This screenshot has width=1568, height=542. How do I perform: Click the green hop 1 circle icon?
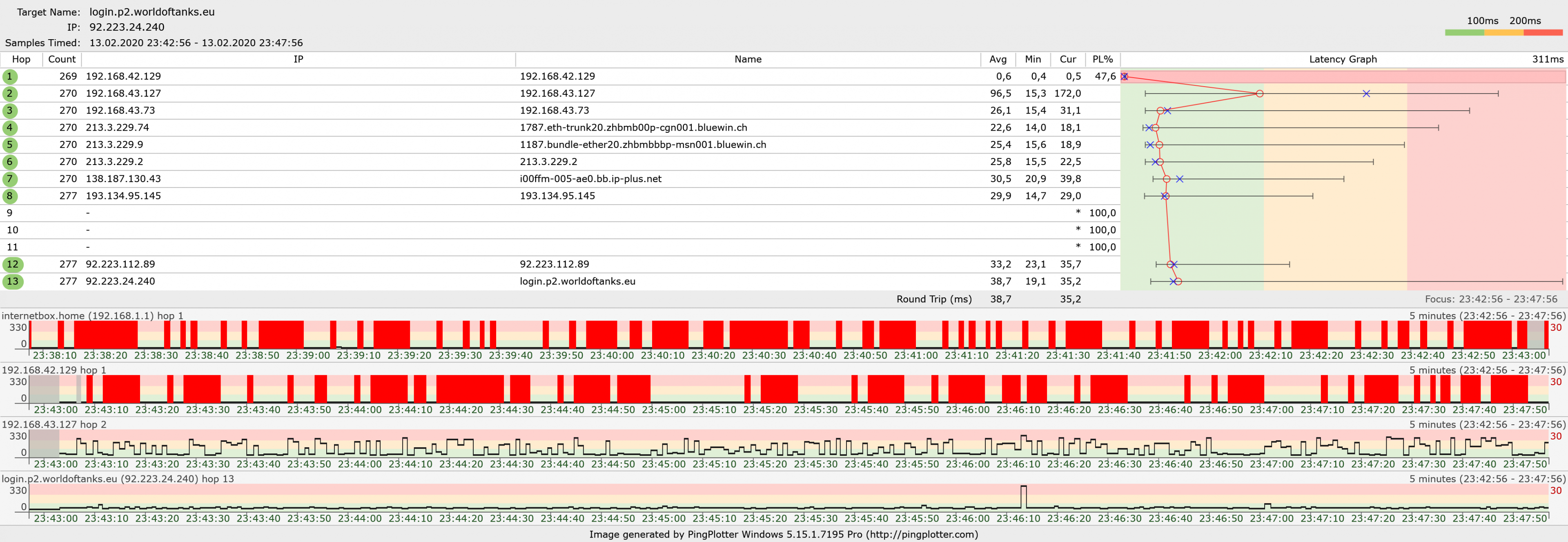[x=10, y=77]
